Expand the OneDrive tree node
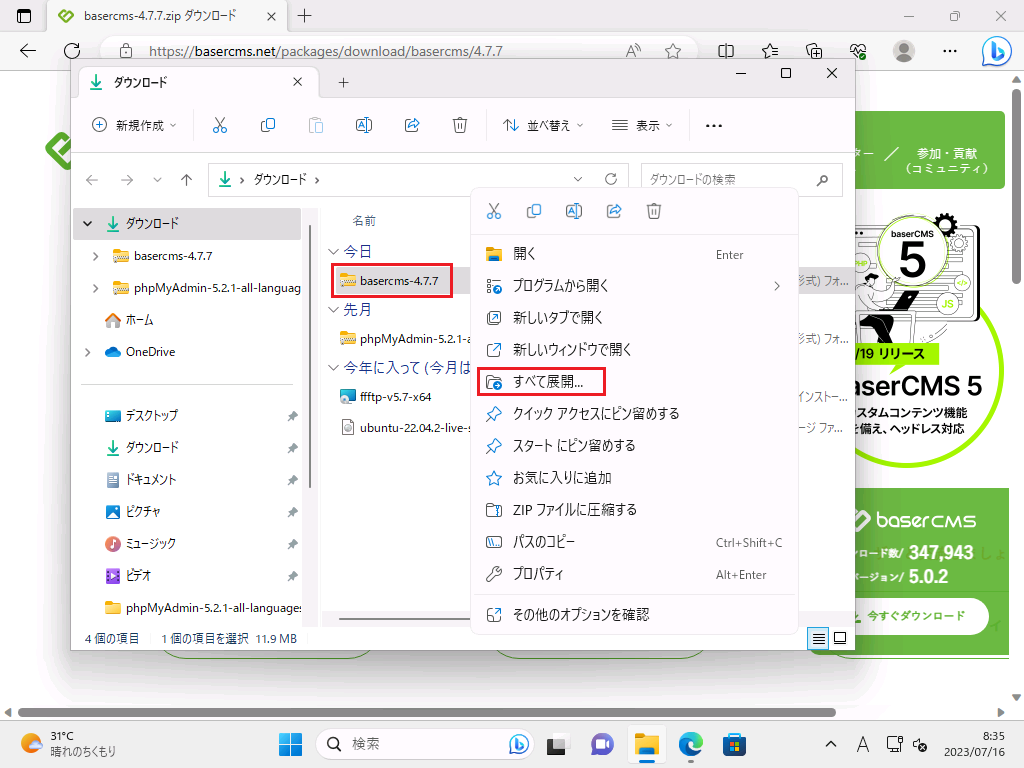The width and height of the screenshot is (1024, 768). pos(88,352)
